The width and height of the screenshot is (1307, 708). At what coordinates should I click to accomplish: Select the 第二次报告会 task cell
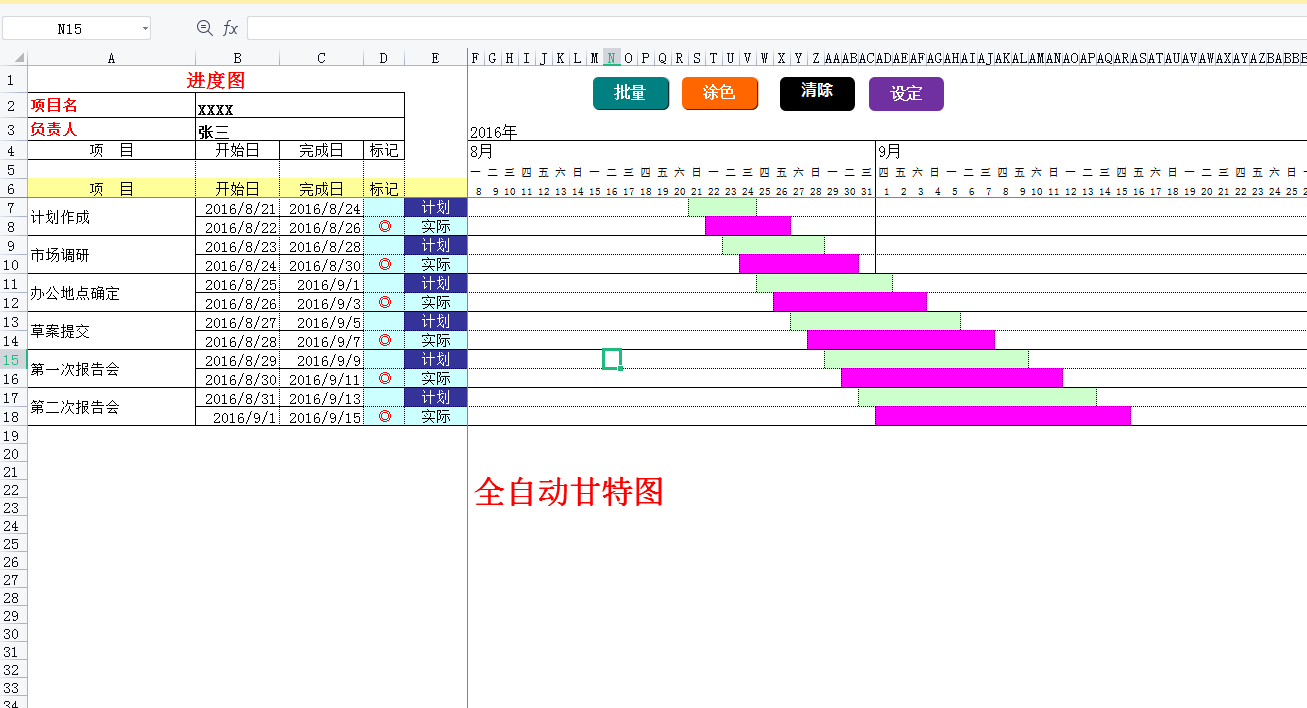pos(111,407)
